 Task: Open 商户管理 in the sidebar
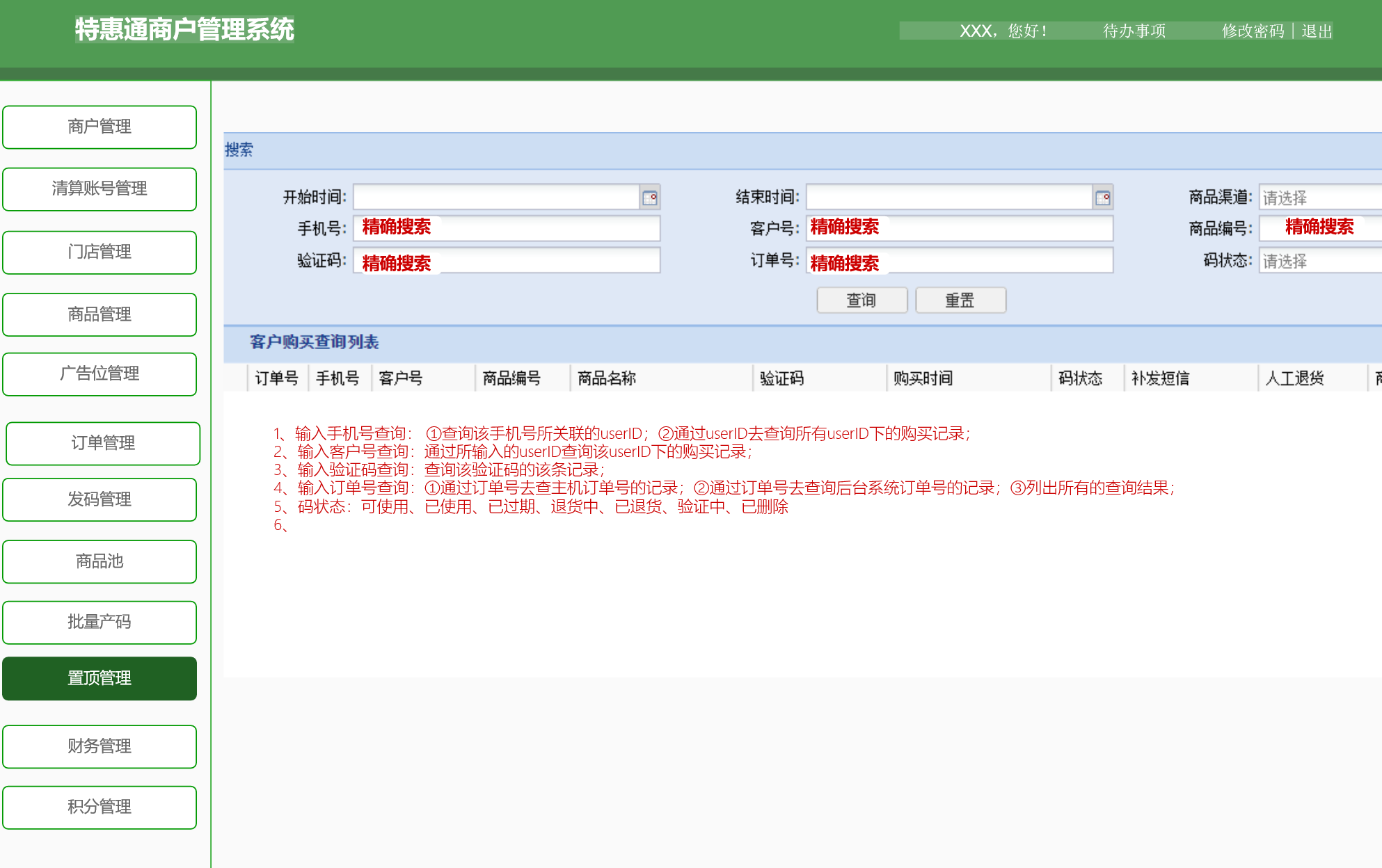point(100,127)
